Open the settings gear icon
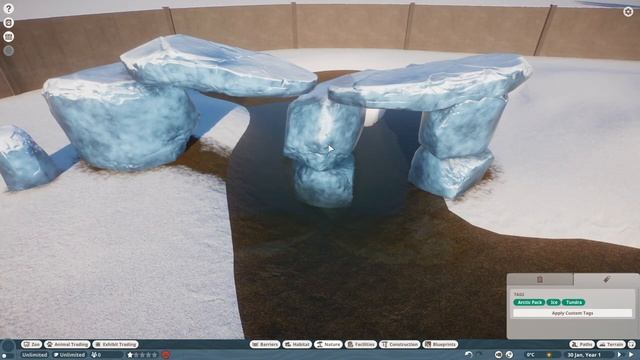The width and height of the screenshot is (640, 360). tap(628, 11)
